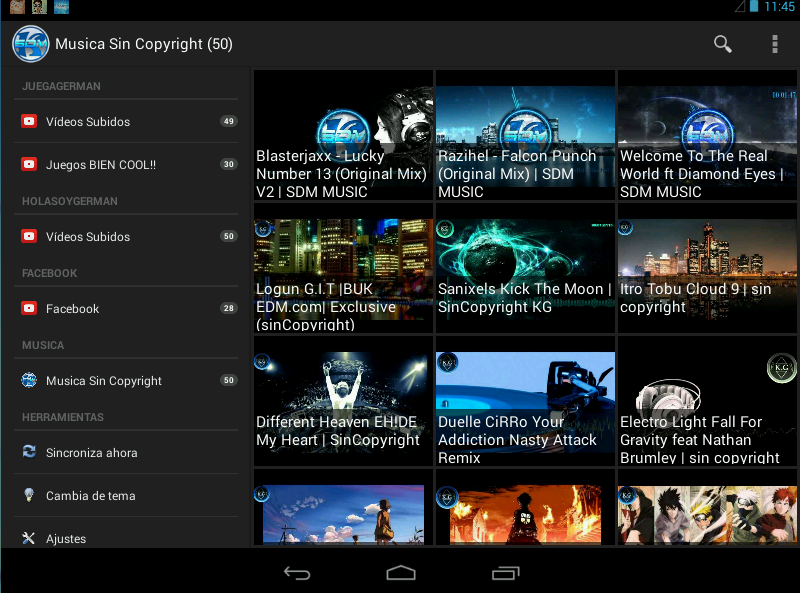
Task: Click the Cambia de tema lightbulb icon
Action: 29,495
